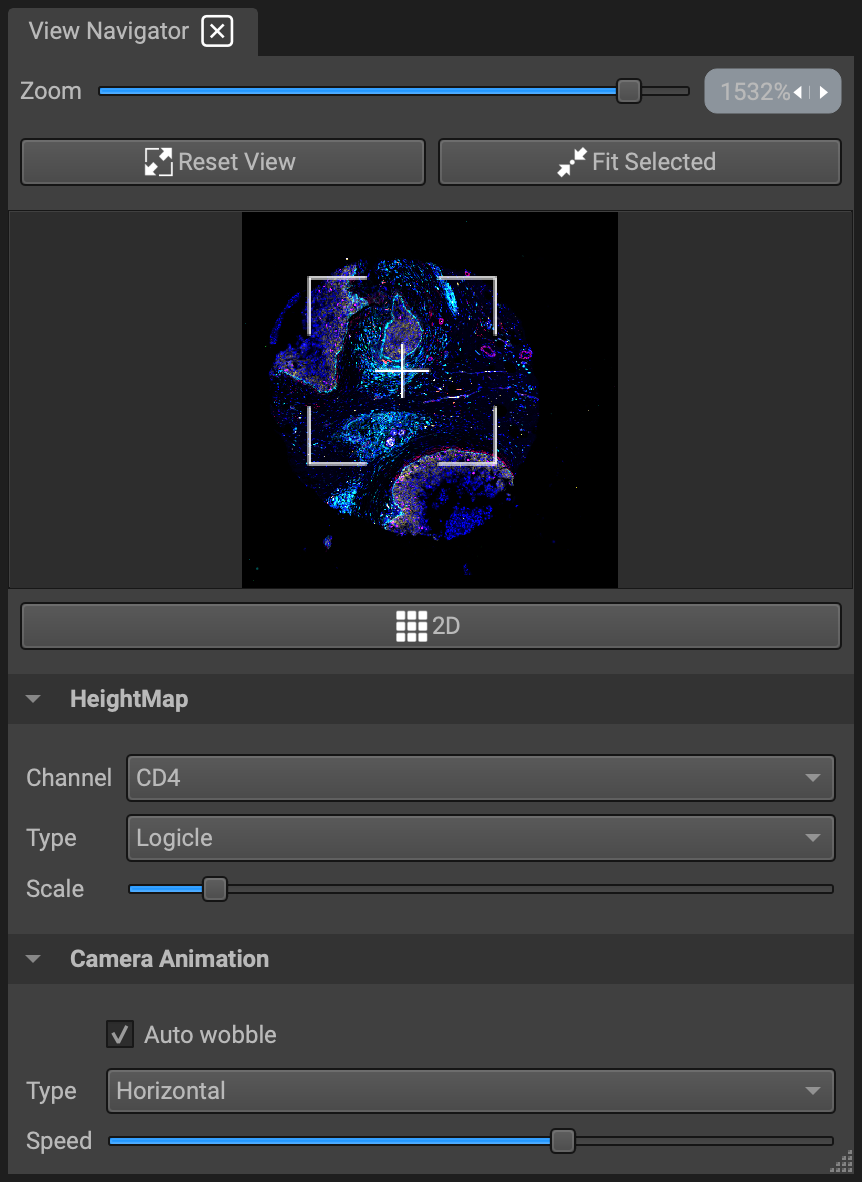Collapse the HeightMap section

(x=33, y=699)
